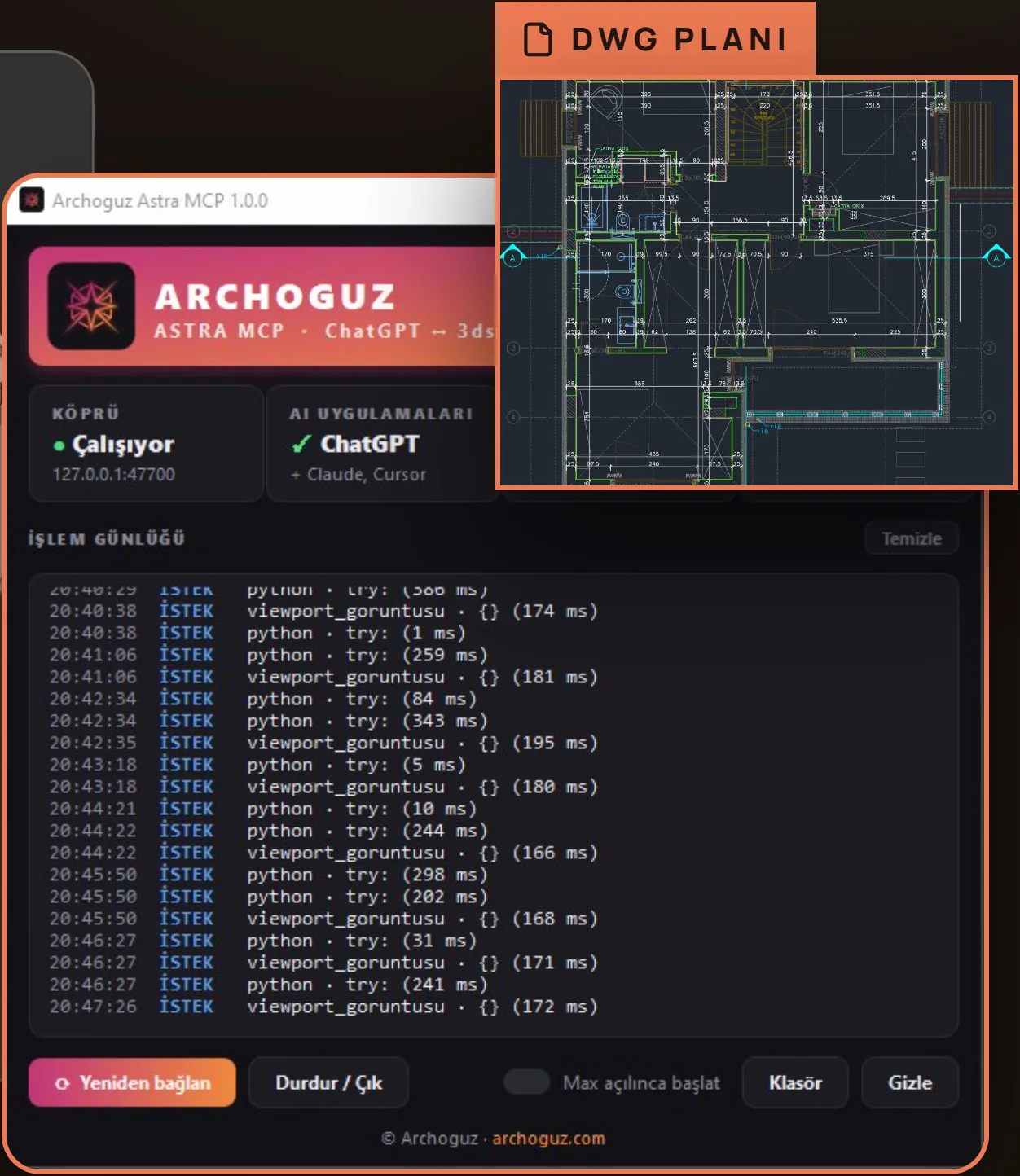
Task: Click the green ChatGPT checkmark icon
Action: (301, 444)
